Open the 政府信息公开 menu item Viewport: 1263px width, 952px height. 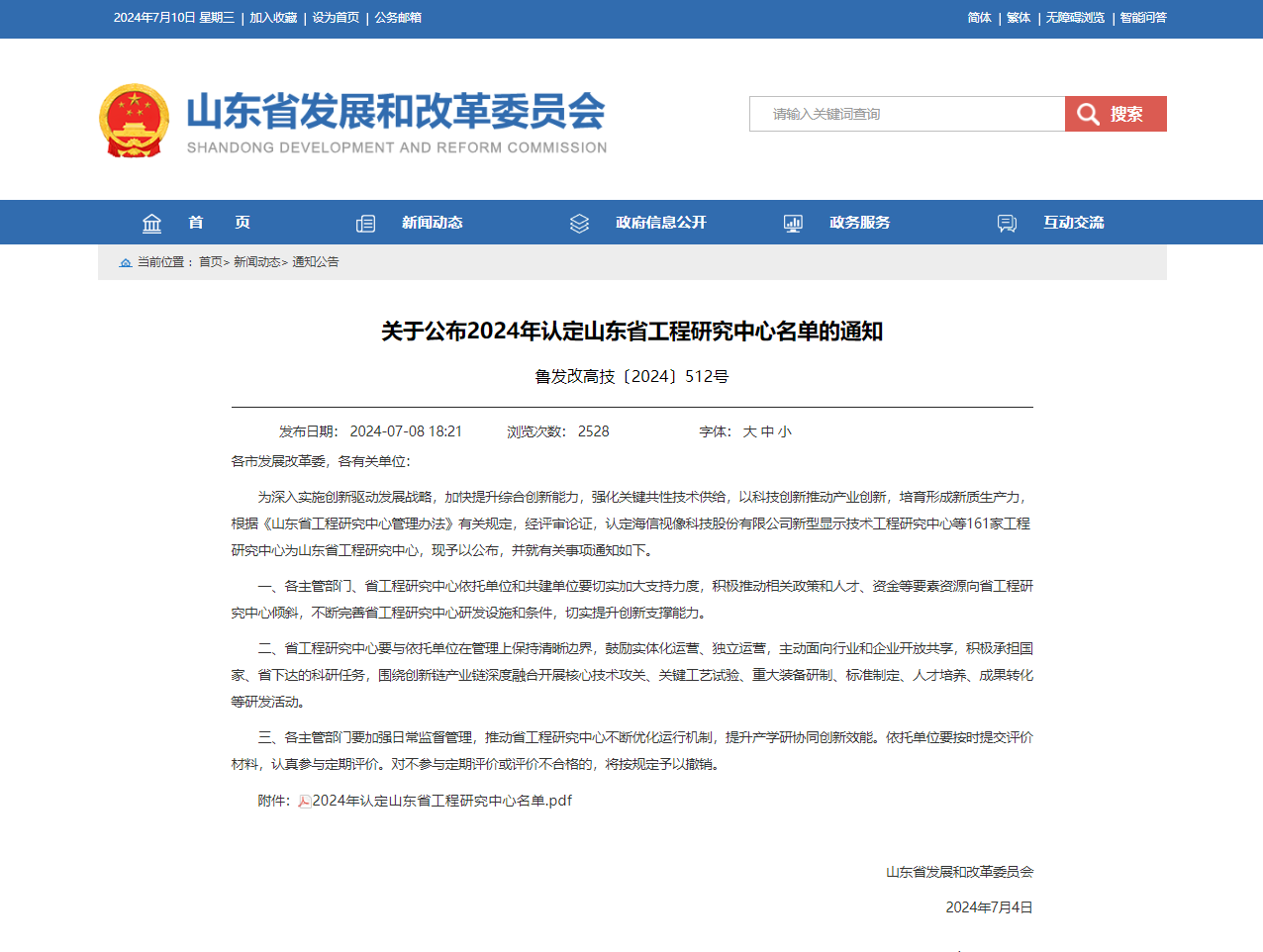(x=660, y=223)
